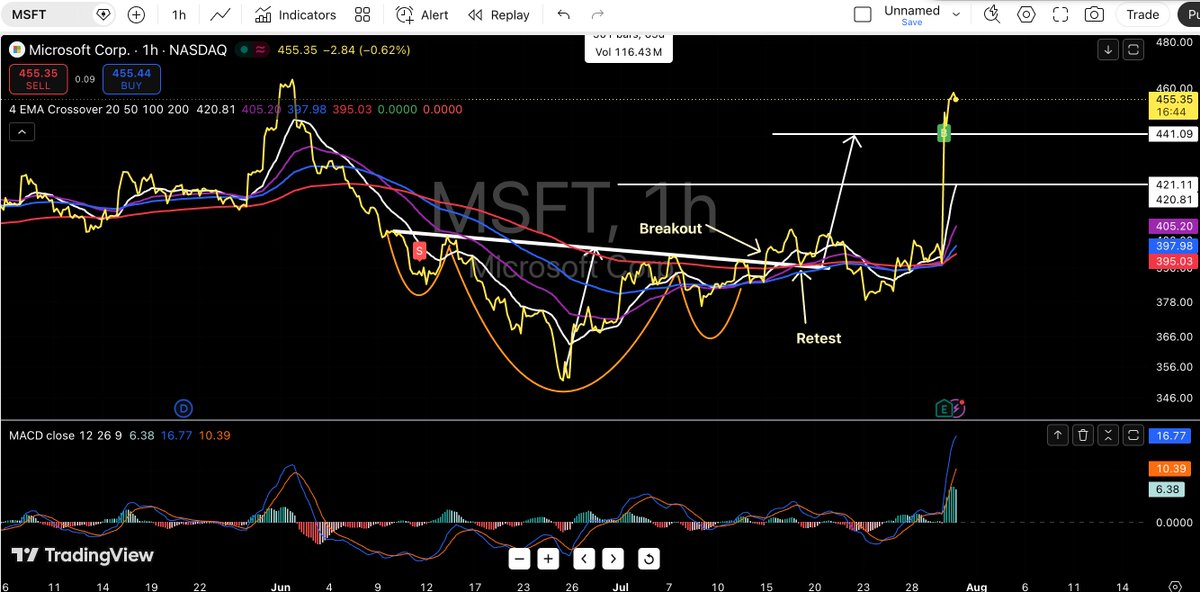
Task: Open chart settings hexagon icon
Action: tap(1026, 15)
